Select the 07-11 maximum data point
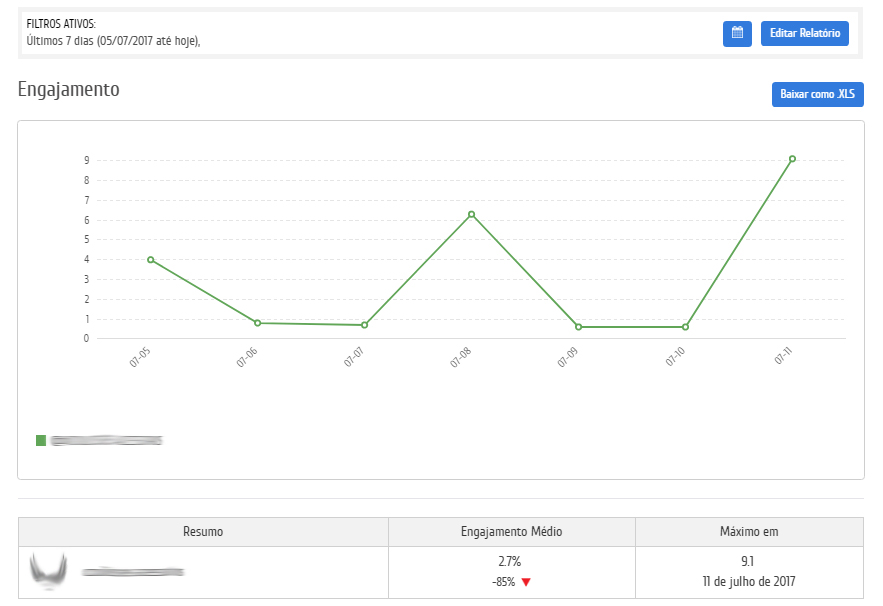This screenshot has width=883, height=606. pyautogui.click(x=792, y=158)
